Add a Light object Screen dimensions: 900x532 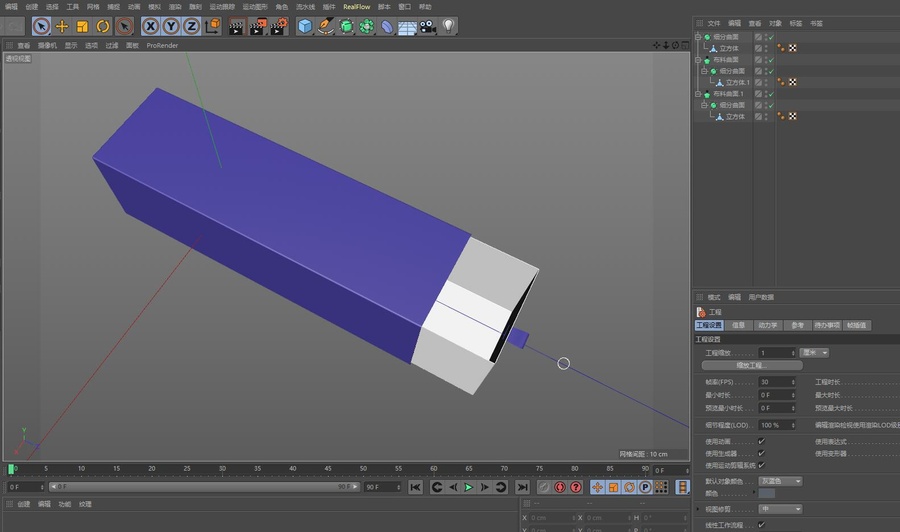tap(449, 26)
